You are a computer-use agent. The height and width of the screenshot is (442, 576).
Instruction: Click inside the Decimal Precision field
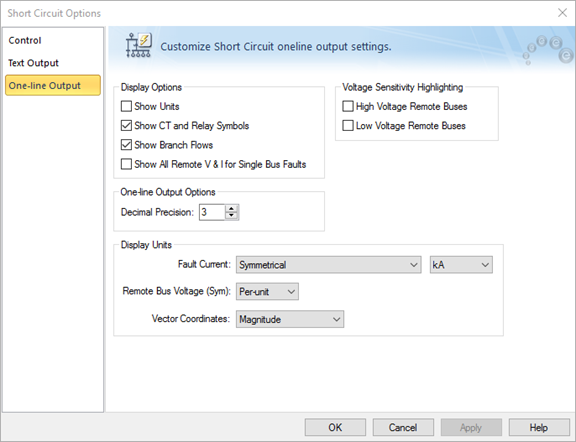pyautogui.click(x=212, y=212)
